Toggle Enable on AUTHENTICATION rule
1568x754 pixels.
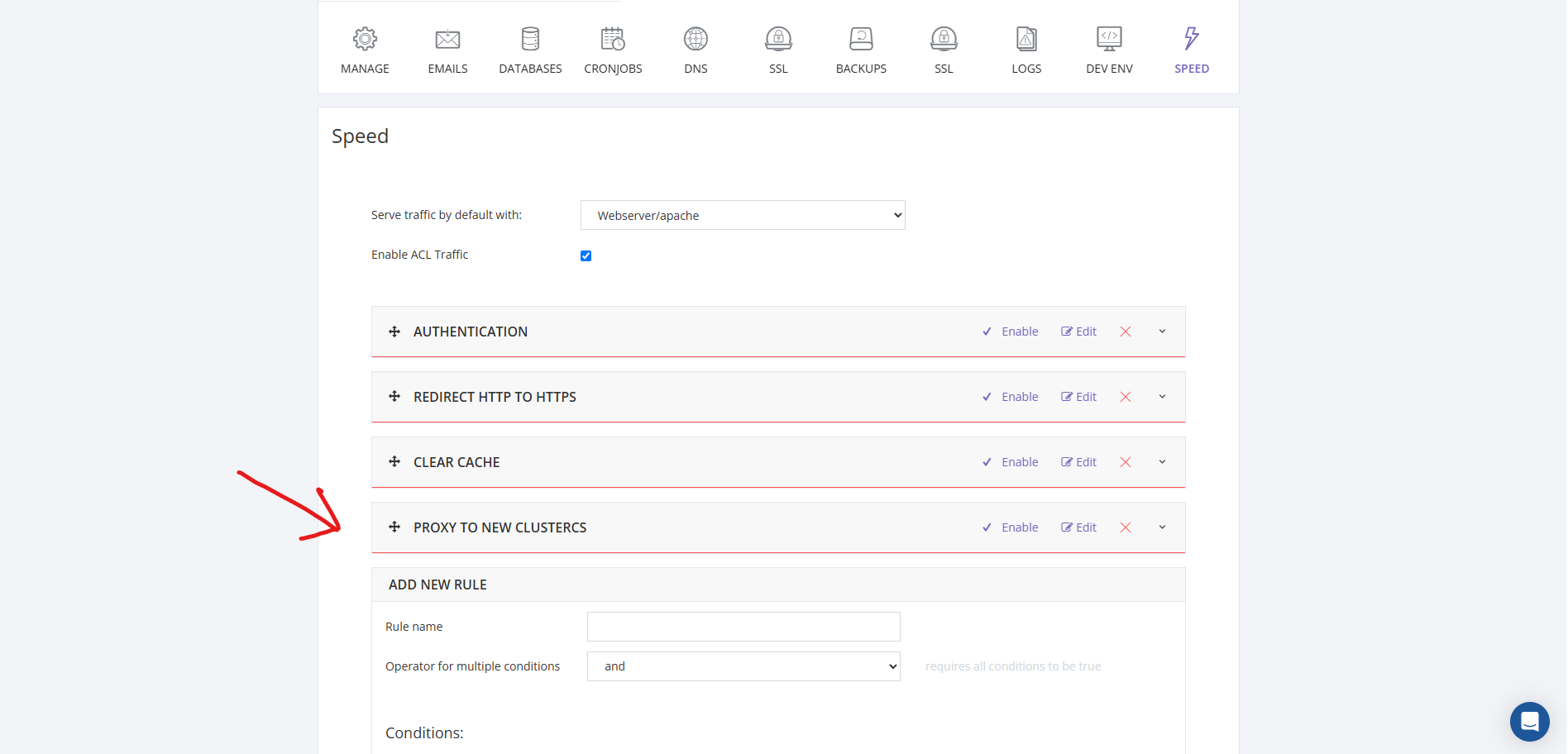1010,332
